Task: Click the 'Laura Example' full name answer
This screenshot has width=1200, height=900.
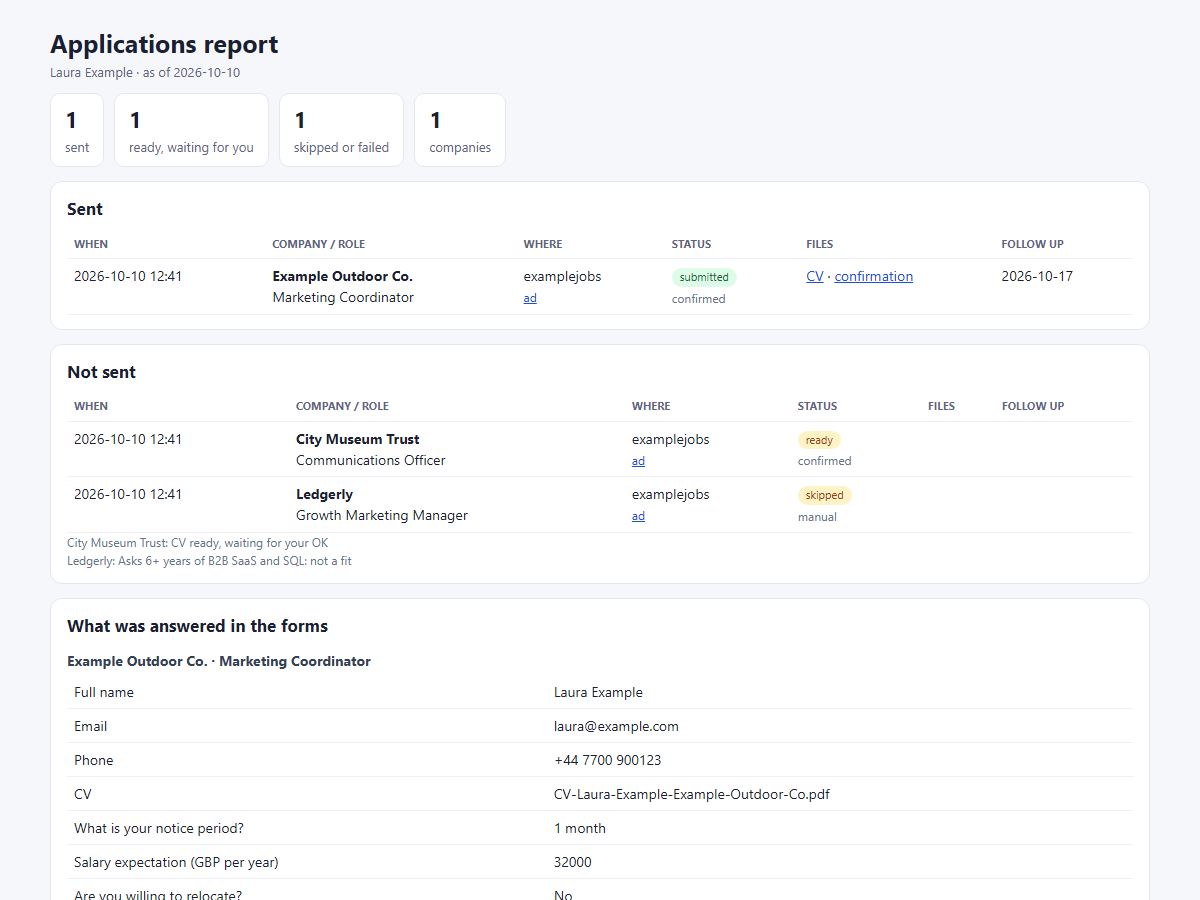Action: (598, 693)
